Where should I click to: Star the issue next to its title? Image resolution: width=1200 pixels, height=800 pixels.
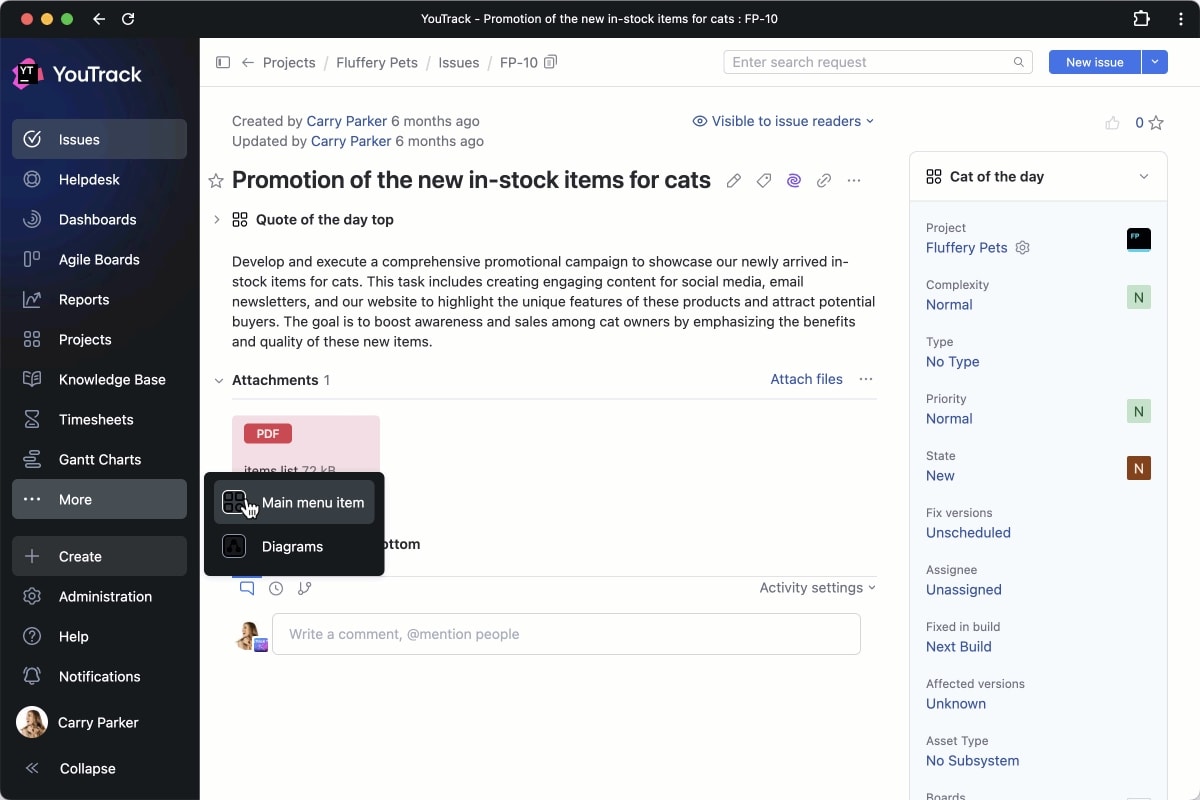tap(216, 181)
